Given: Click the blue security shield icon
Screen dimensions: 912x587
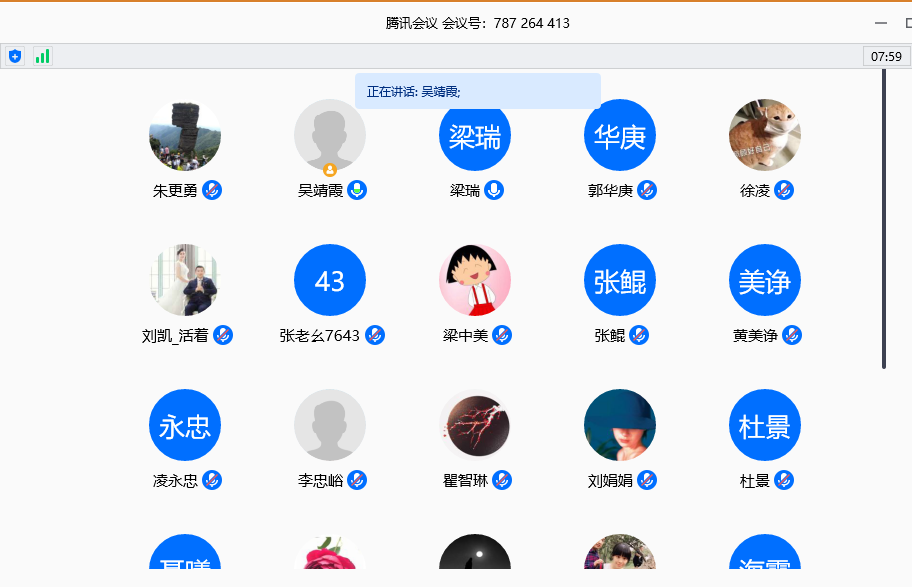Looking at the screenshot, I should 15,56.
